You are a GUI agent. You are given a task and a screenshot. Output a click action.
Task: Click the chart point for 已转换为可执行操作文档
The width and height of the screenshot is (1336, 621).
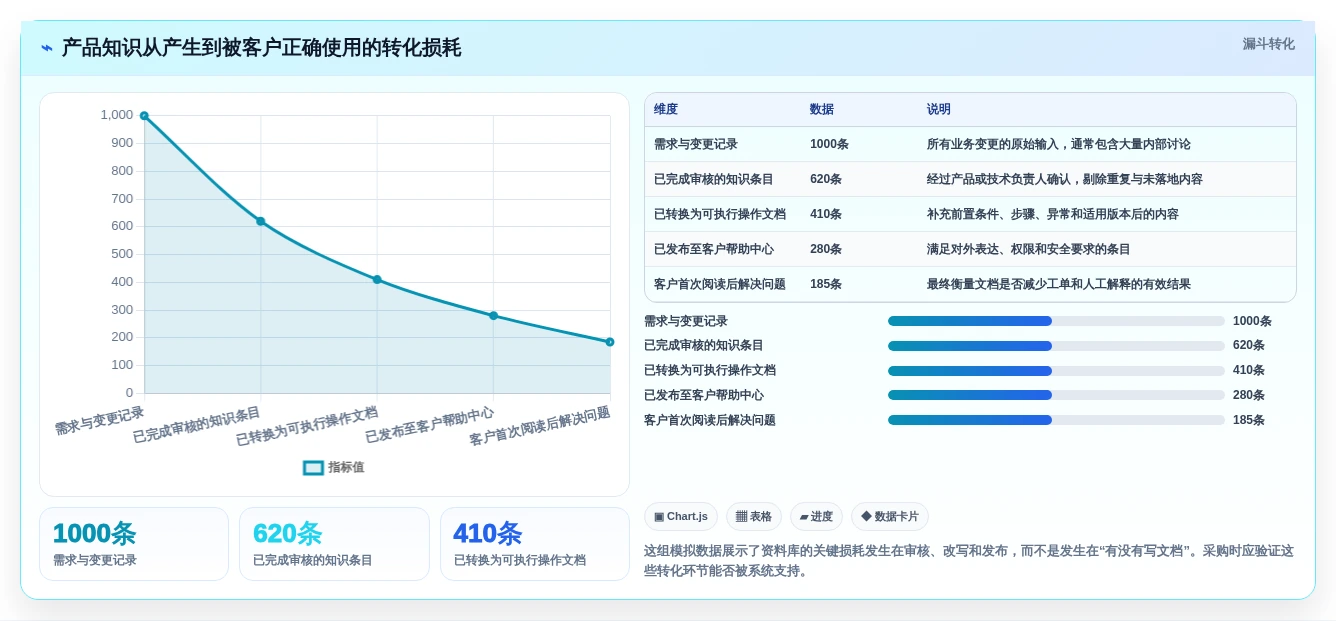[377, 279]
